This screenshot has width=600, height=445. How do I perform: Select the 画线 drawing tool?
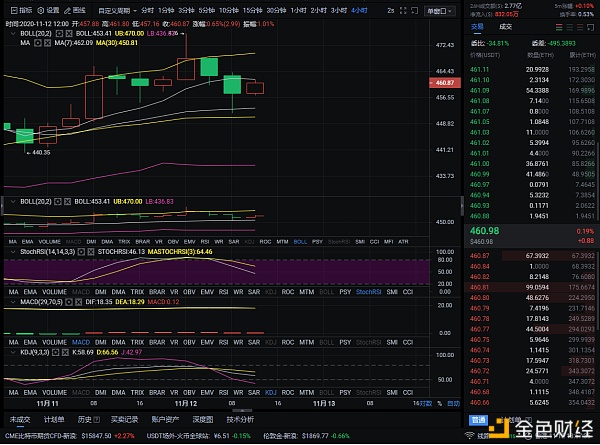click(76, 9)
